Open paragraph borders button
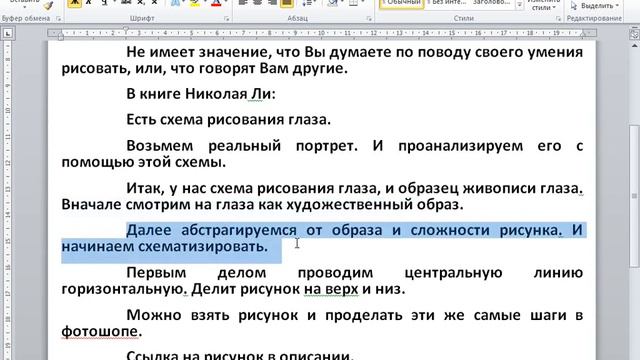640x360 pixels. [x=353, y=3]
